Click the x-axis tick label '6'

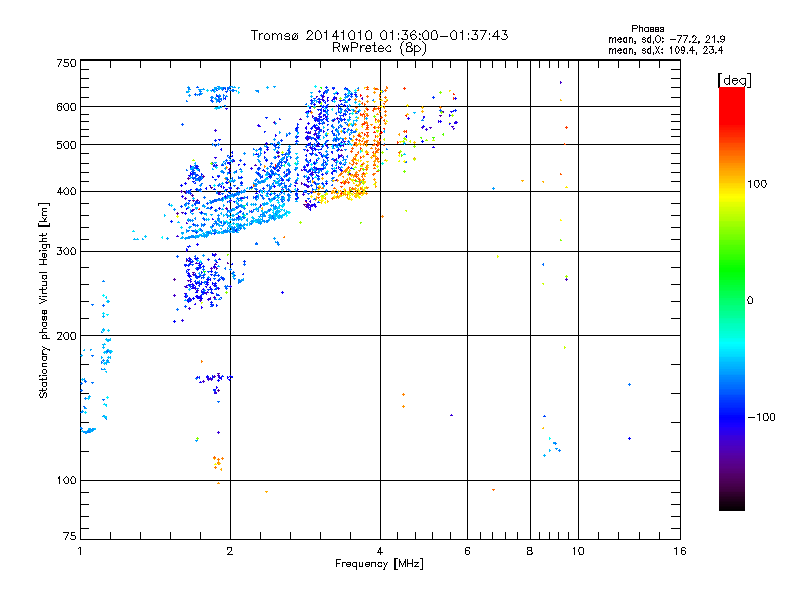click(467, 551)
